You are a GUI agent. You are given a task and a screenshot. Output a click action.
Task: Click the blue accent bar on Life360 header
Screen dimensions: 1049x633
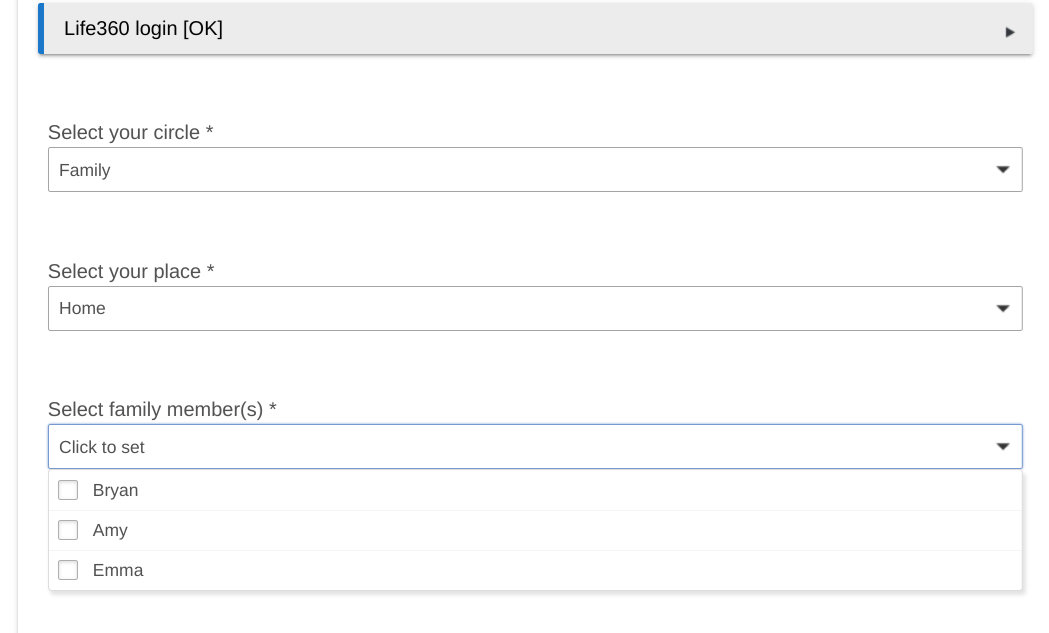tap(41, 29)
